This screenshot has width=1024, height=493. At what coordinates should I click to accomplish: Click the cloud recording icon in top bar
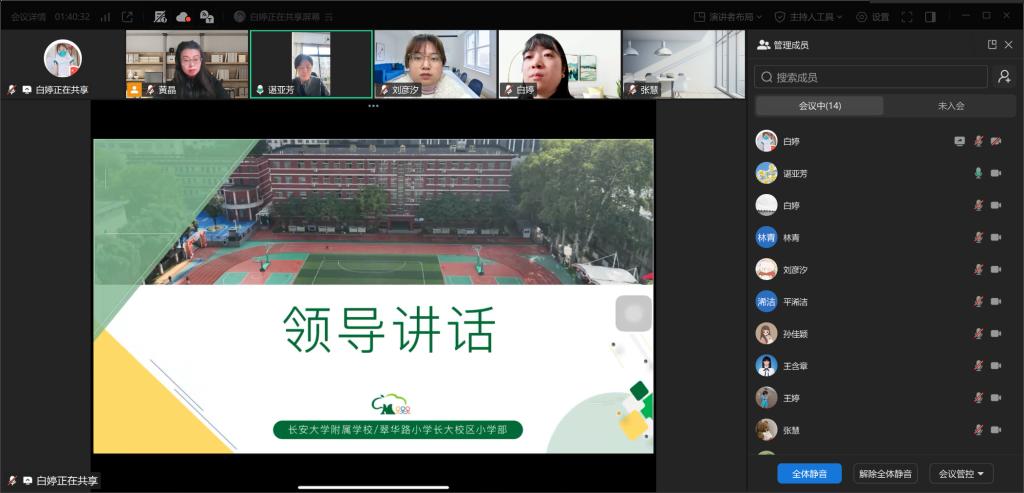(183, 17)
